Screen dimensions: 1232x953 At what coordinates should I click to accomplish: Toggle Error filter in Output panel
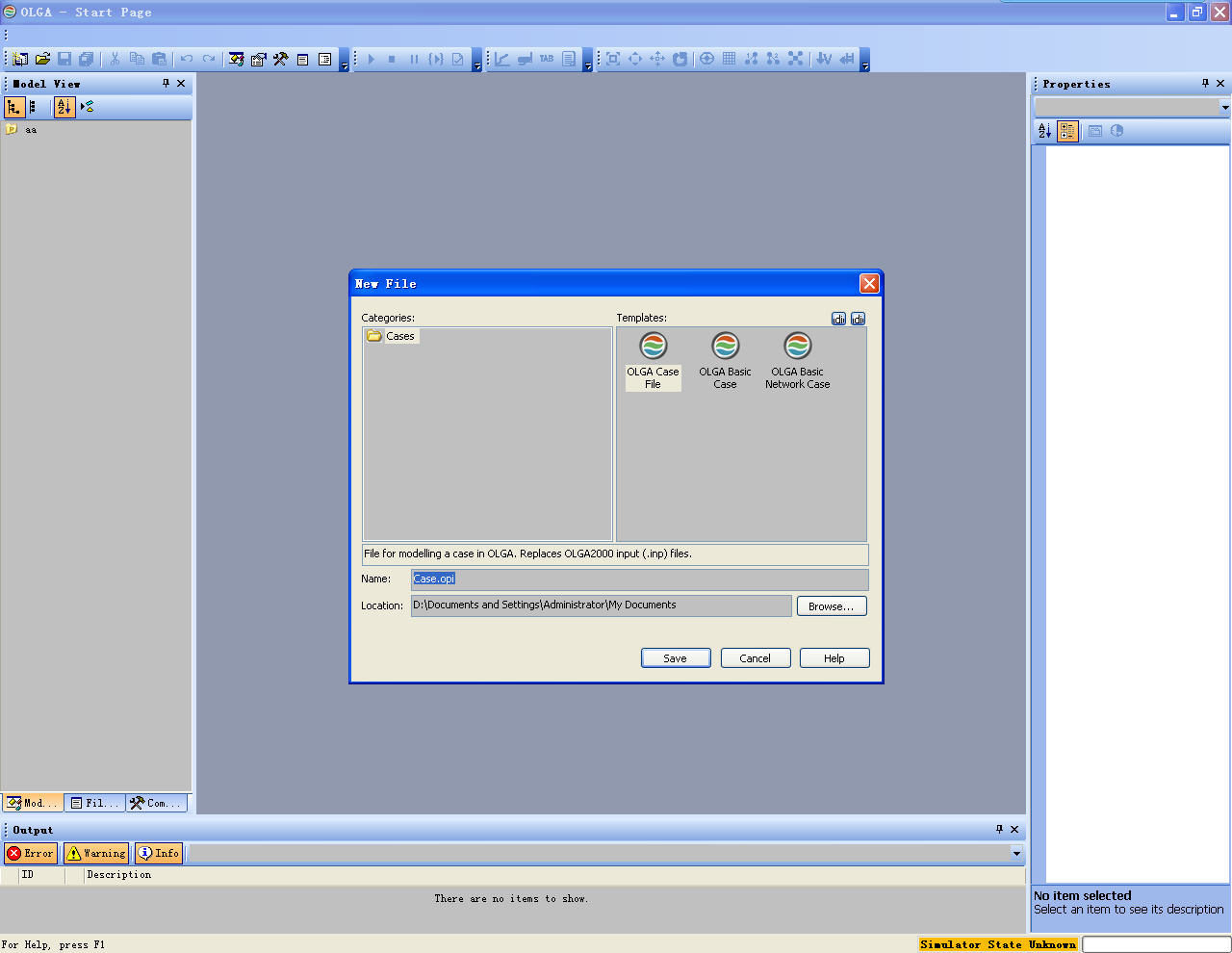pyautogui.click(x=31, y=853)
